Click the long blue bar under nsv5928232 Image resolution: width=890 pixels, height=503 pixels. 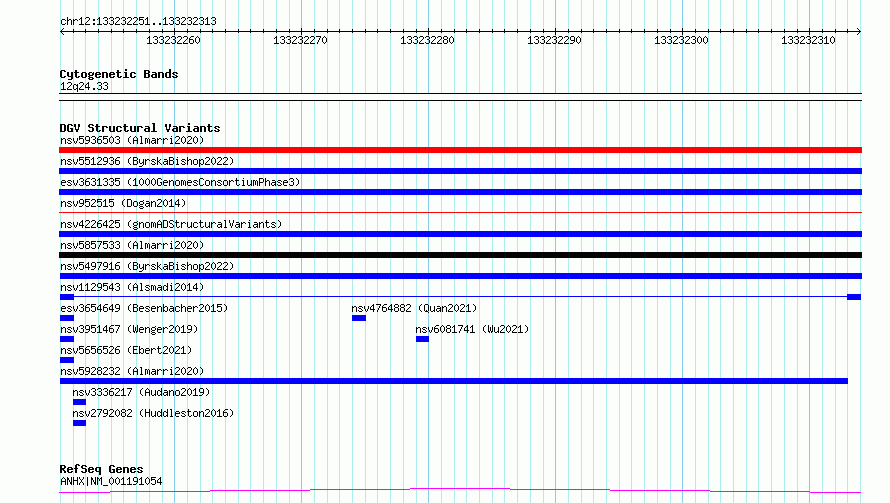pos(454,381)
